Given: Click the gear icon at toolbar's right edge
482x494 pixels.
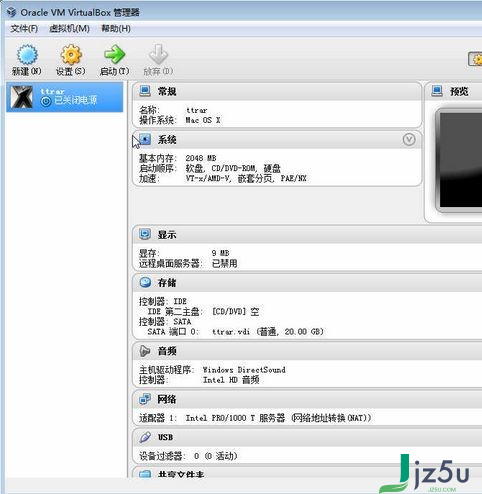Looking at the screenshot, I should point(475,59).
